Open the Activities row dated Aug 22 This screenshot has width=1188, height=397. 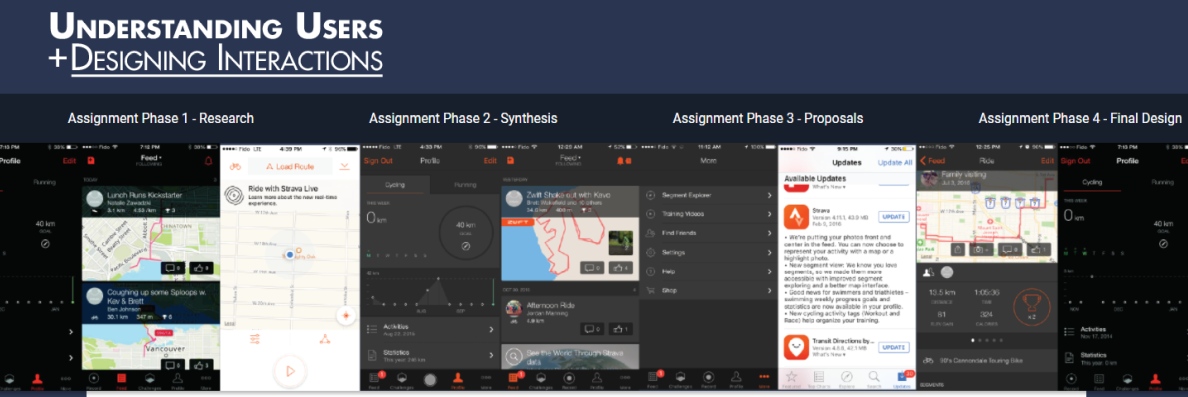point(430,330)
